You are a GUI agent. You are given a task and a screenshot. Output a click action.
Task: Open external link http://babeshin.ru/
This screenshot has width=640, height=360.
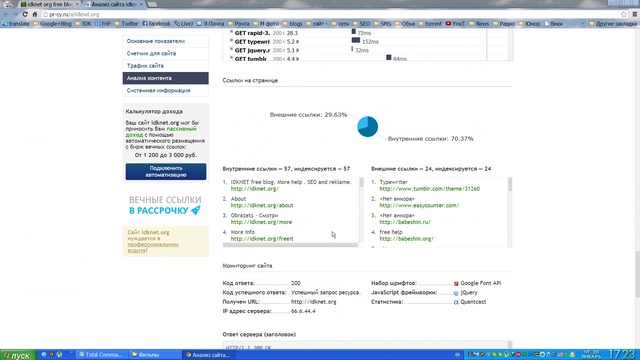[x=405, y=222]
